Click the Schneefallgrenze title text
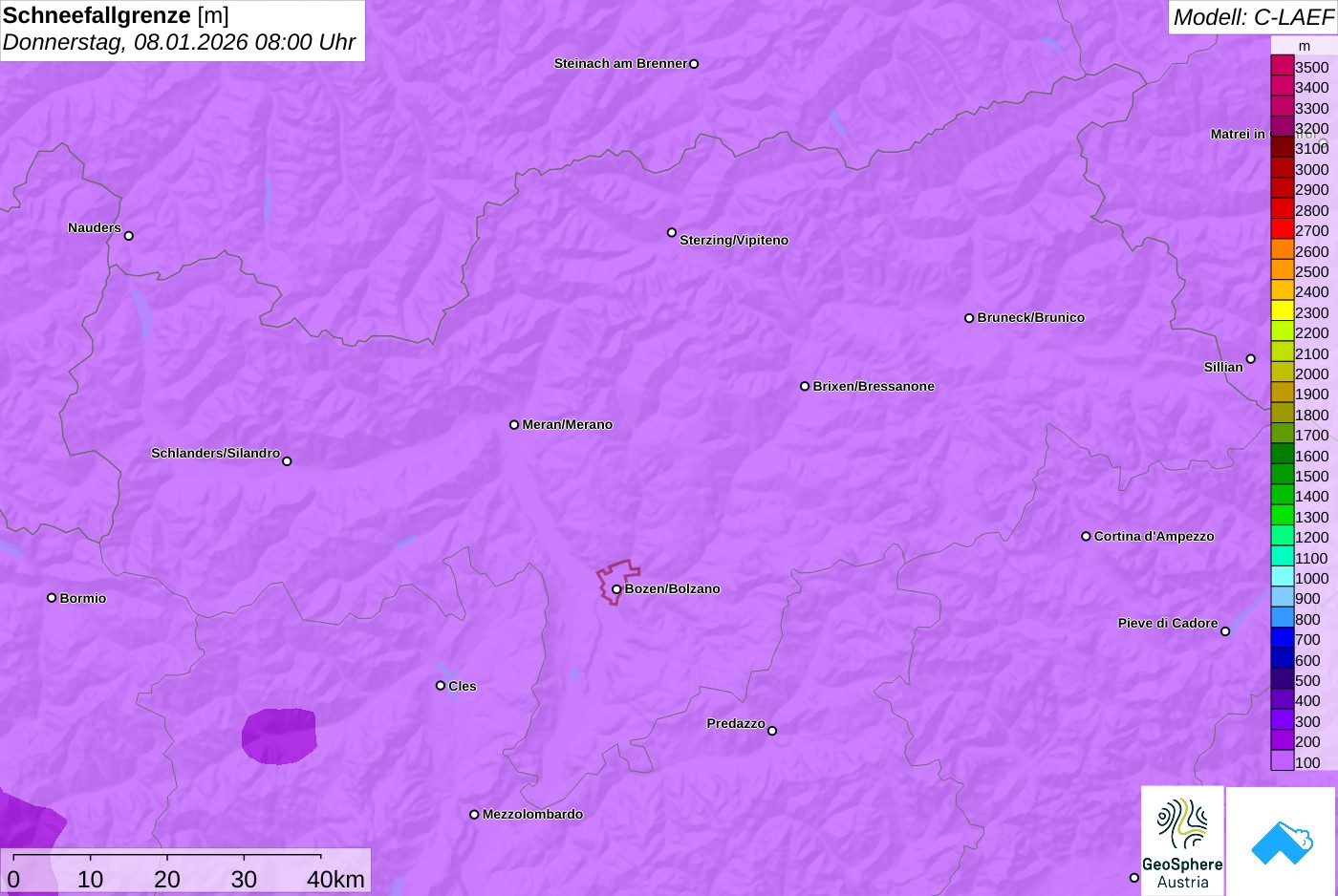 (97, 15)
